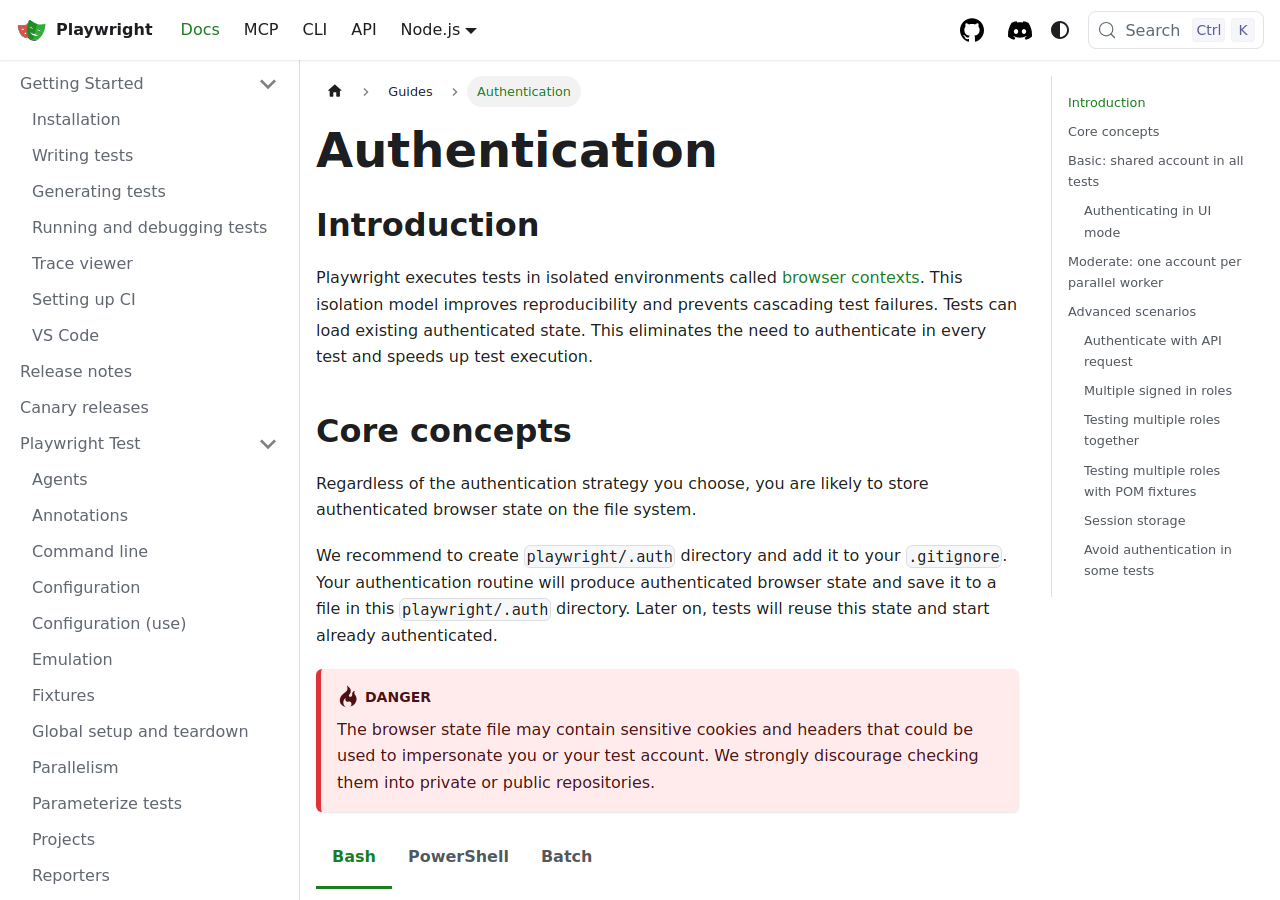This screenshot has height=900, width=1280.
Task: Click the Playwright Test sidebar label
Action: 80,444
